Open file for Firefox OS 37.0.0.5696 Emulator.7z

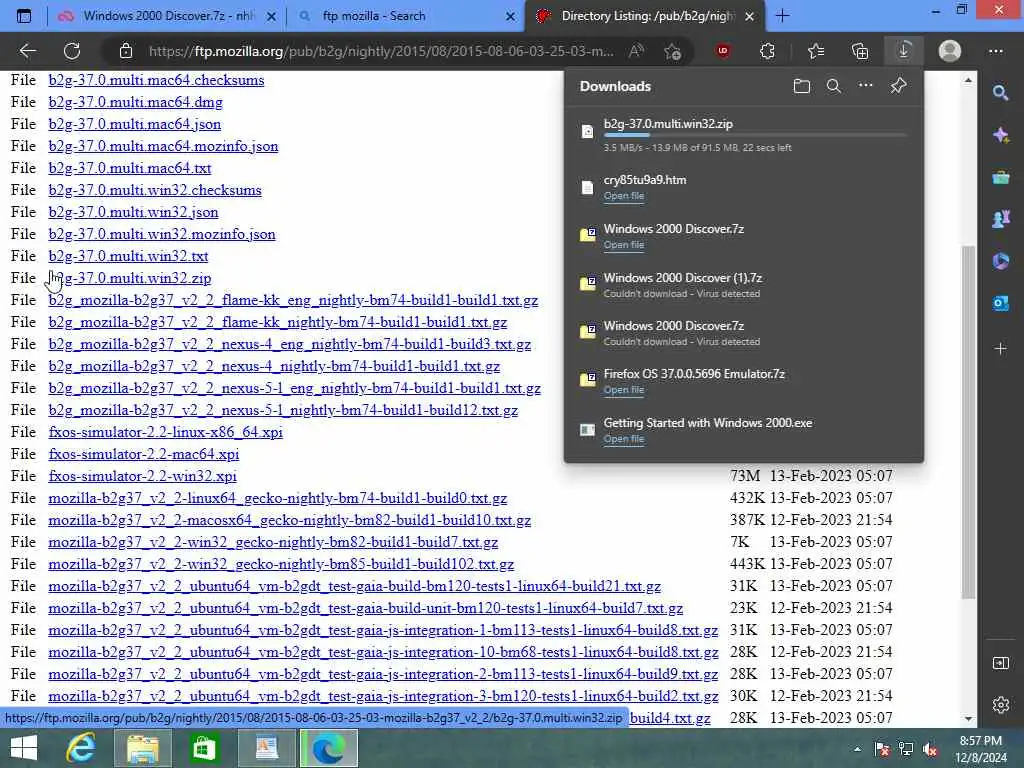(x=624, y=390)
